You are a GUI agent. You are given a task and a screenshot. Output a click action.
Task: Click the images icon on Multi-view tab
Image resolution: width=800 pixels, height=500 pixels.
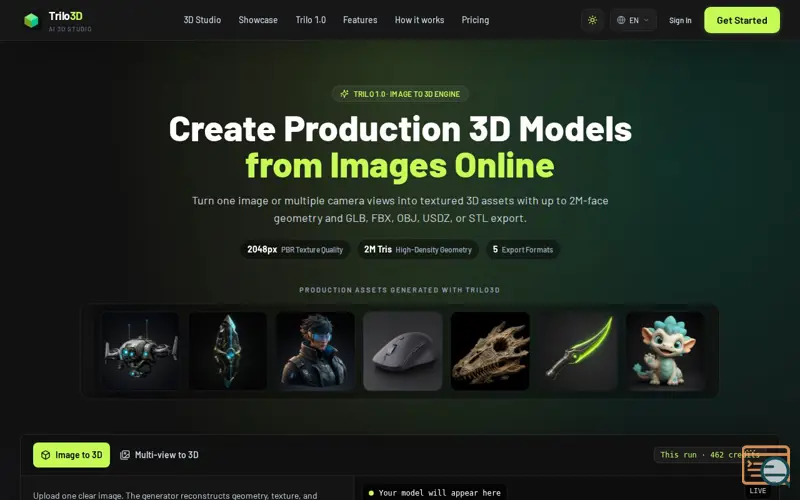pyautogui.click(x=125, y=455)
